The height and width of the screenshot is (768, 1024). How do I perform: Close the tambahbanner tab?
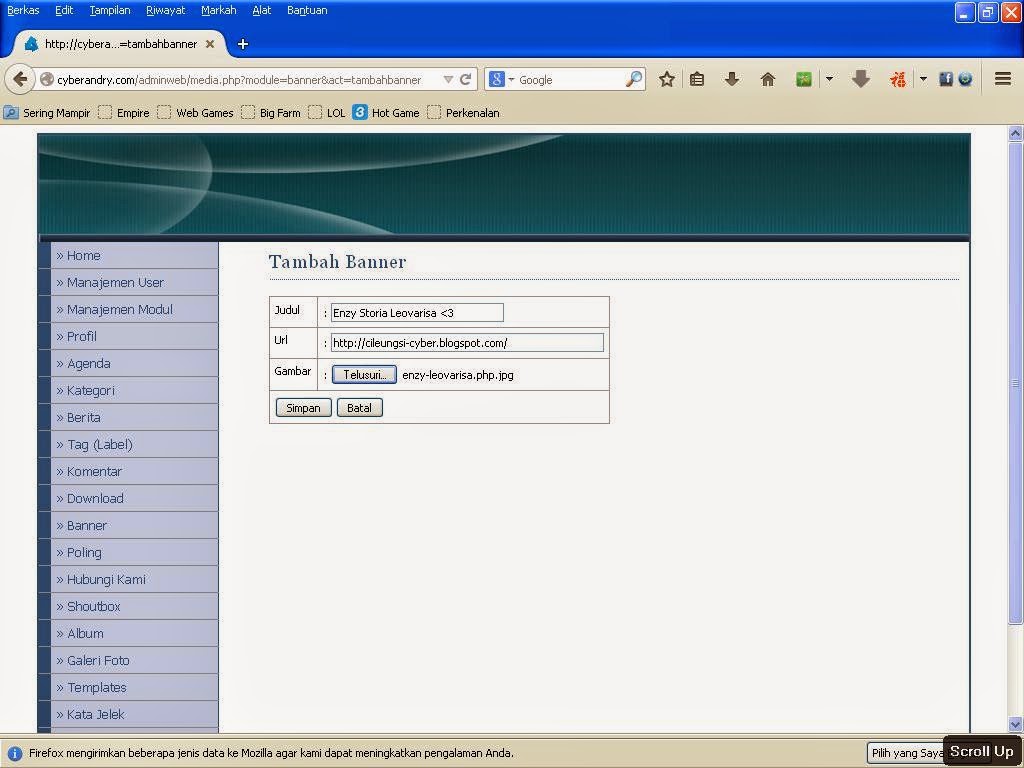click(x=210, y=44)
